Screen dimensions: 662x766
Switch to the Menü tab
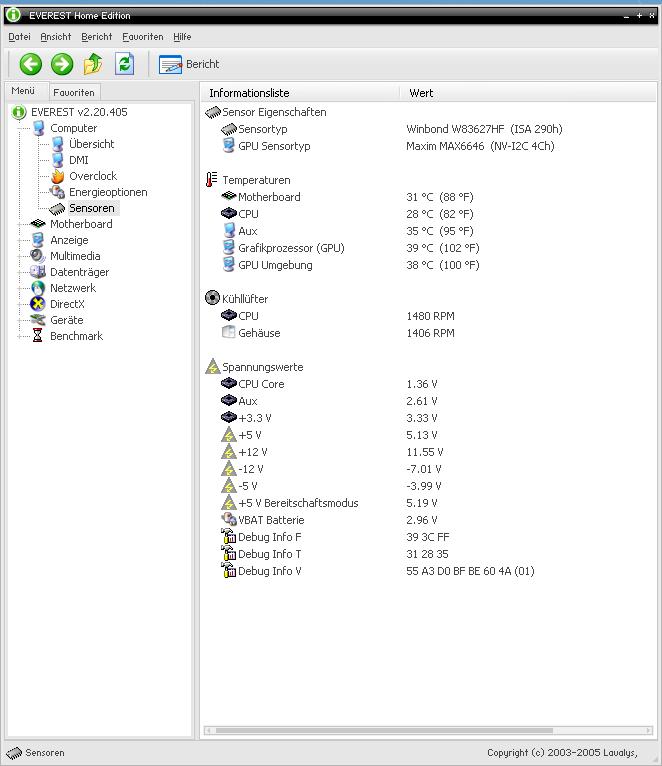(23, 91)
